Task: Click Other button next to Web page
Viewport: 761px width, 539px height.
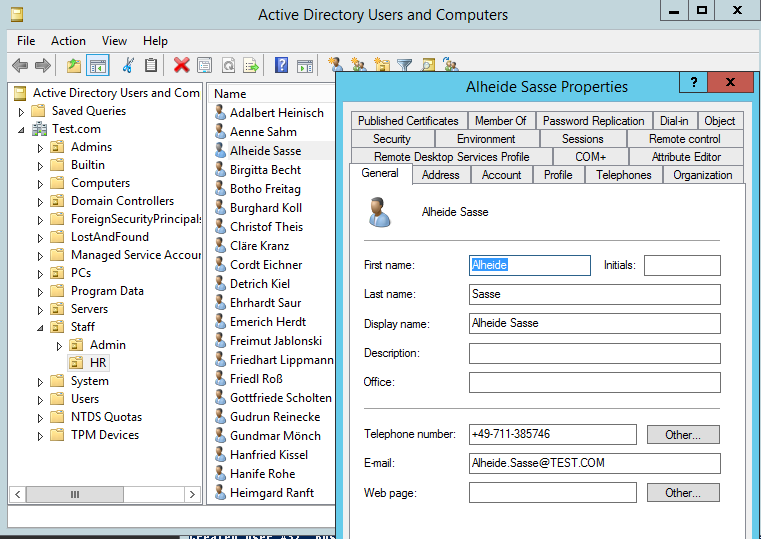Action: point(683,493)
